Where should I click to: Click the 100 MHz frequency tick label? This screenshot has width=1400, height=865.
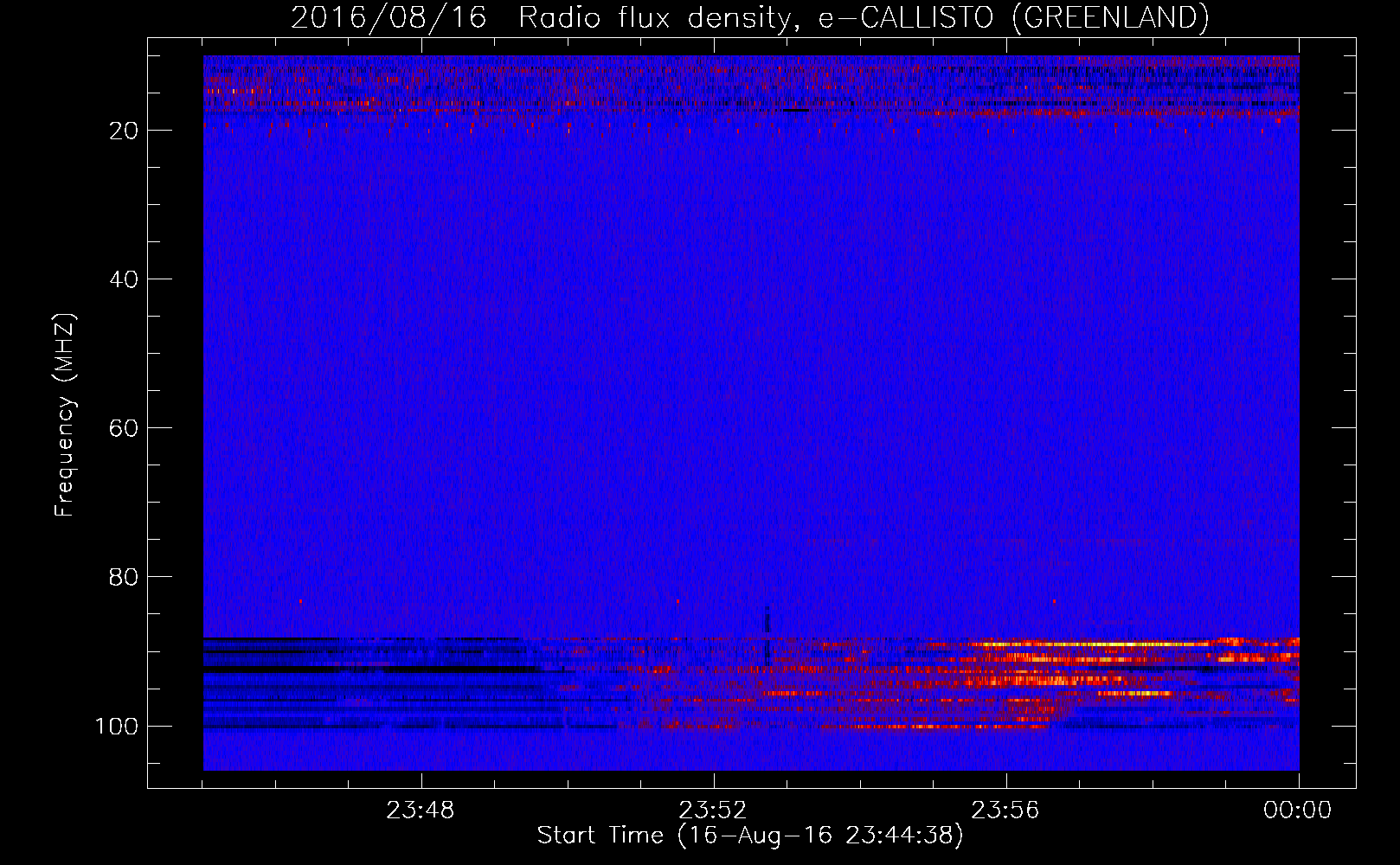[x=117, y=726]
